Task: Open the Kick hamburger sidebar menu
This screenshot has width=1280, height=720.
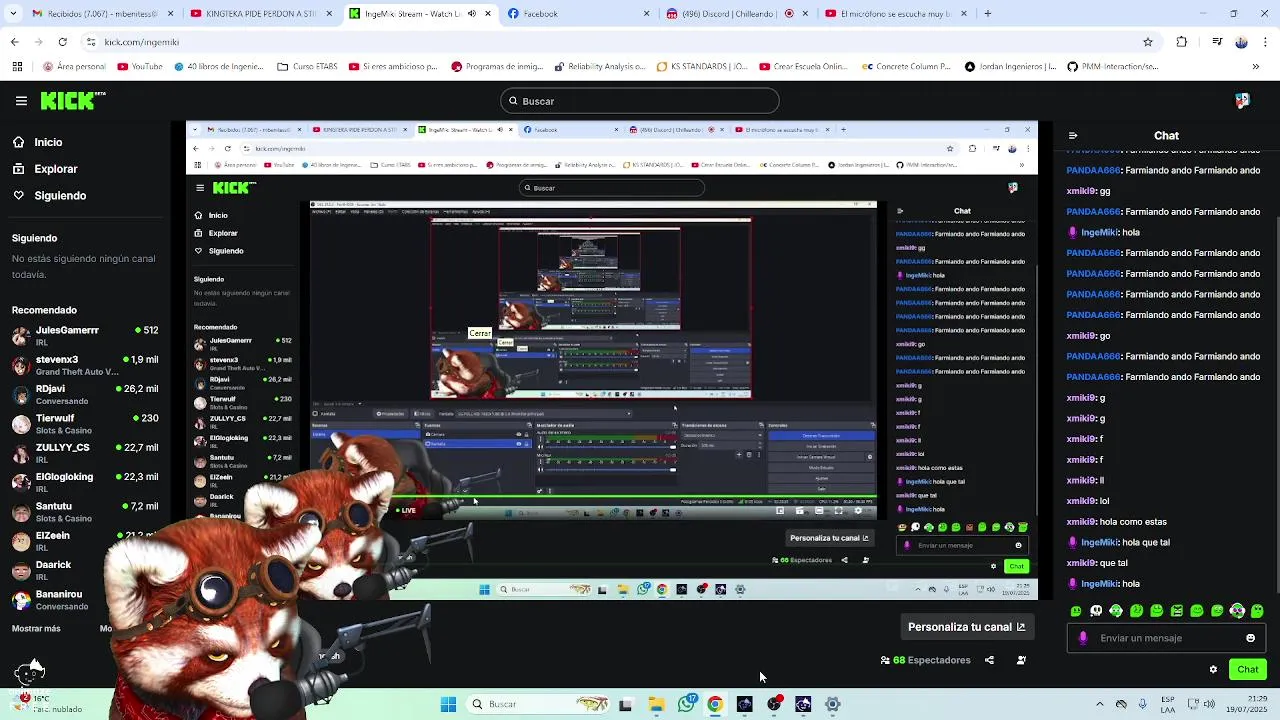Action: pyautogui.click(x=21, y=101)
